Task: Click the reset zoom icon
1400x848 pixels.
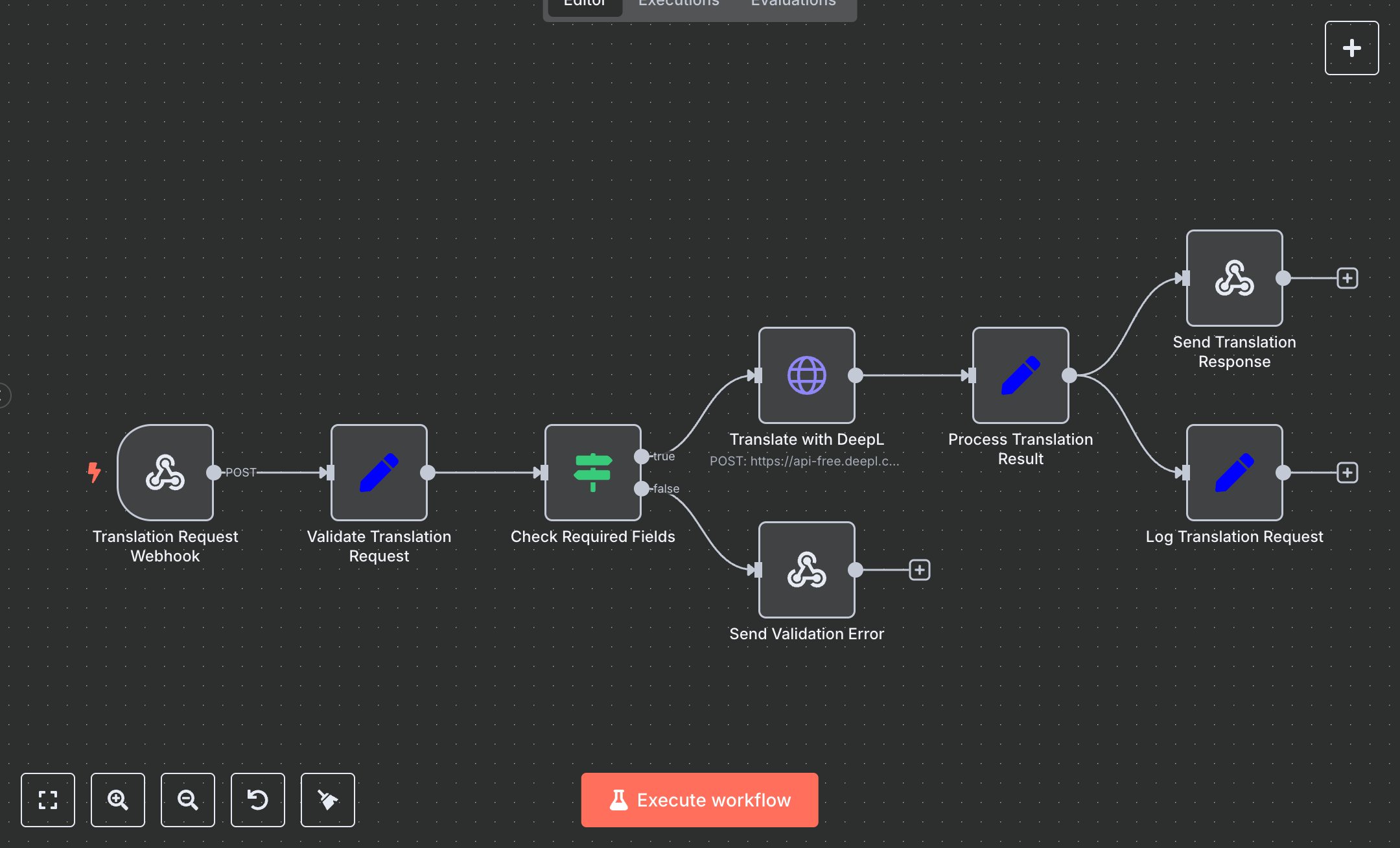Action: [x=257, y=800]
